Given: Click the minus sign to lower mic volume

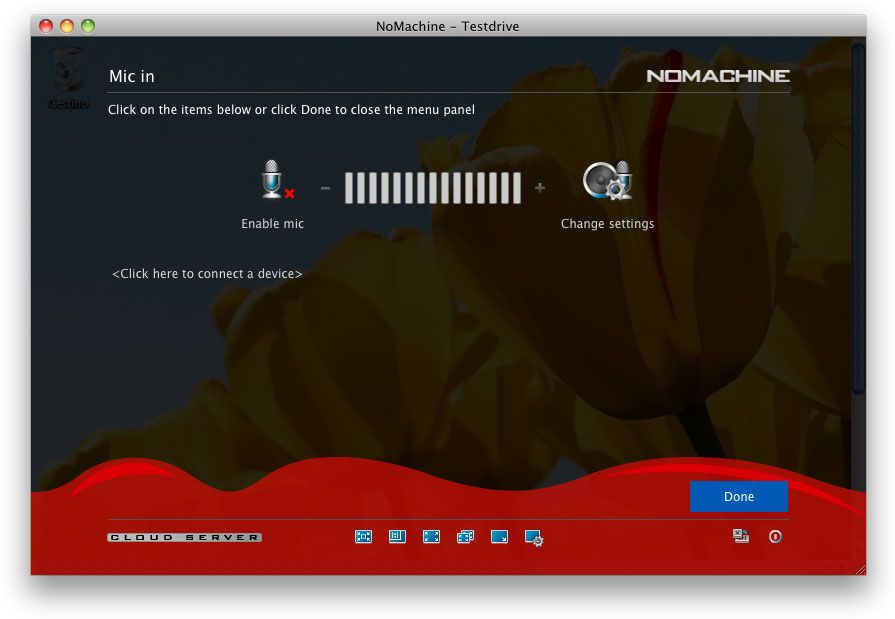Looking at the screenshot, I should coord(325,188).
